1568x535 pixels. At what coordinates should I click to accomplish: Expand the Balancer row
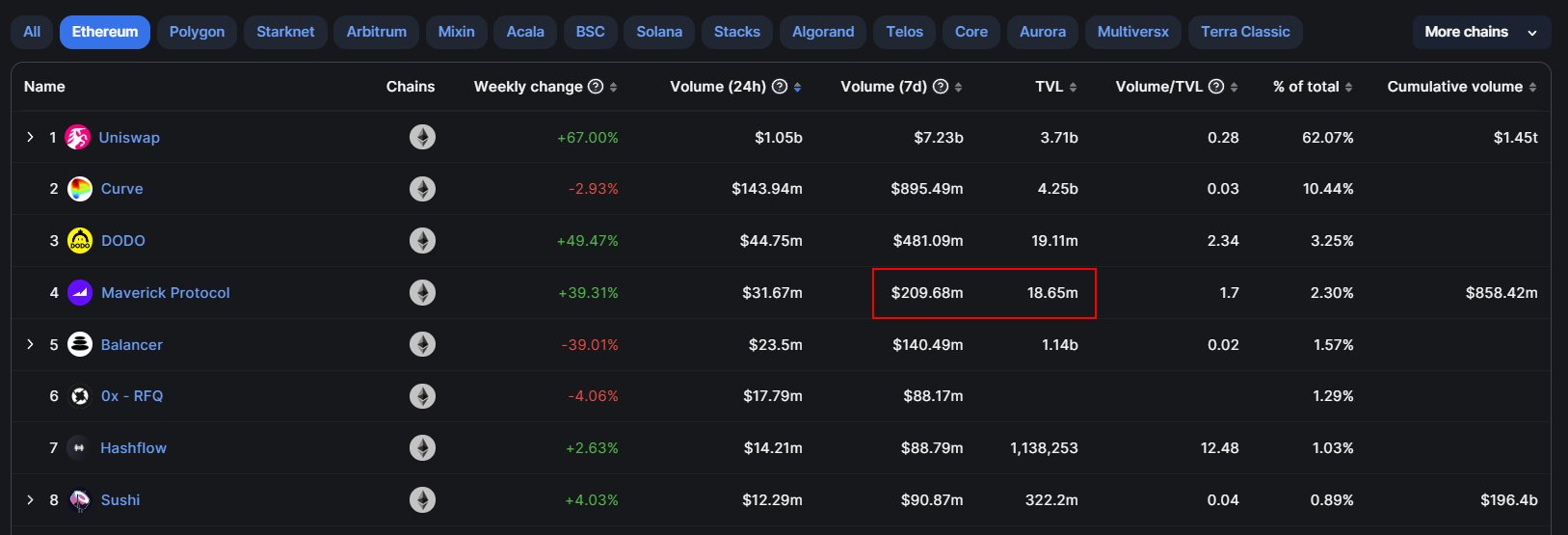(30, 344)
